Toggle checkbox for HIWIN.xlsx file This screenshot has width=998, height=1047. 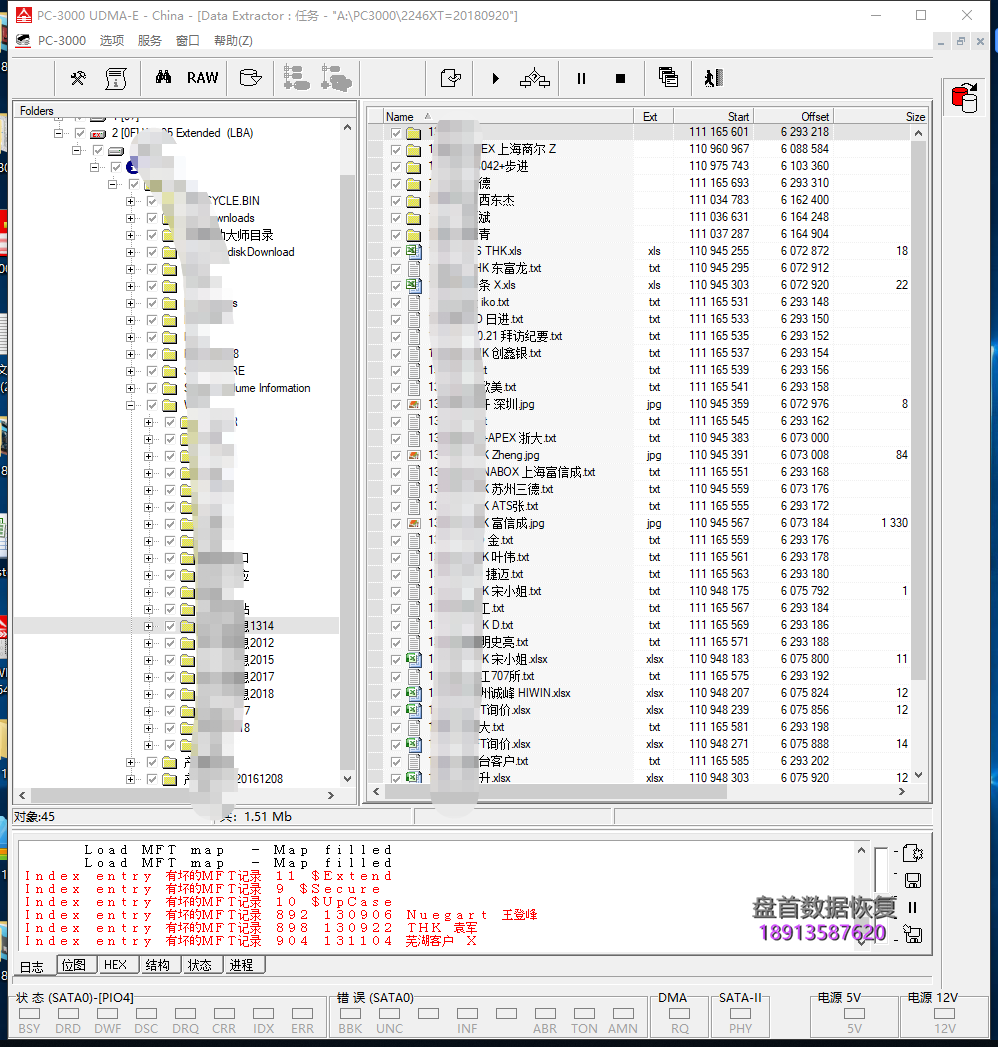[397, 693]
